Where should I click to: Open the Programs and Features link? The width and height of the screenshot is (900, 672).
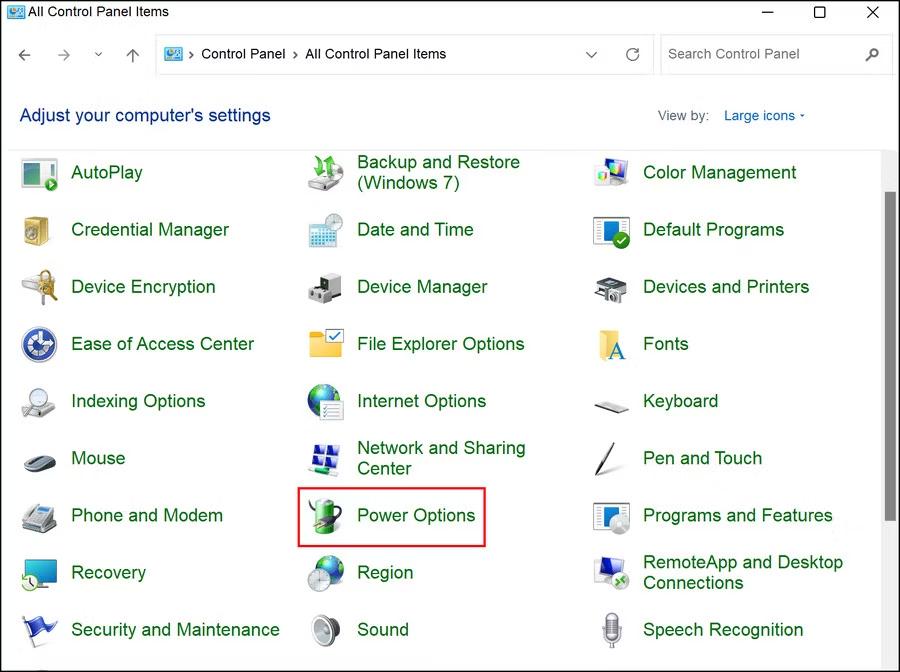coord(737,516)
